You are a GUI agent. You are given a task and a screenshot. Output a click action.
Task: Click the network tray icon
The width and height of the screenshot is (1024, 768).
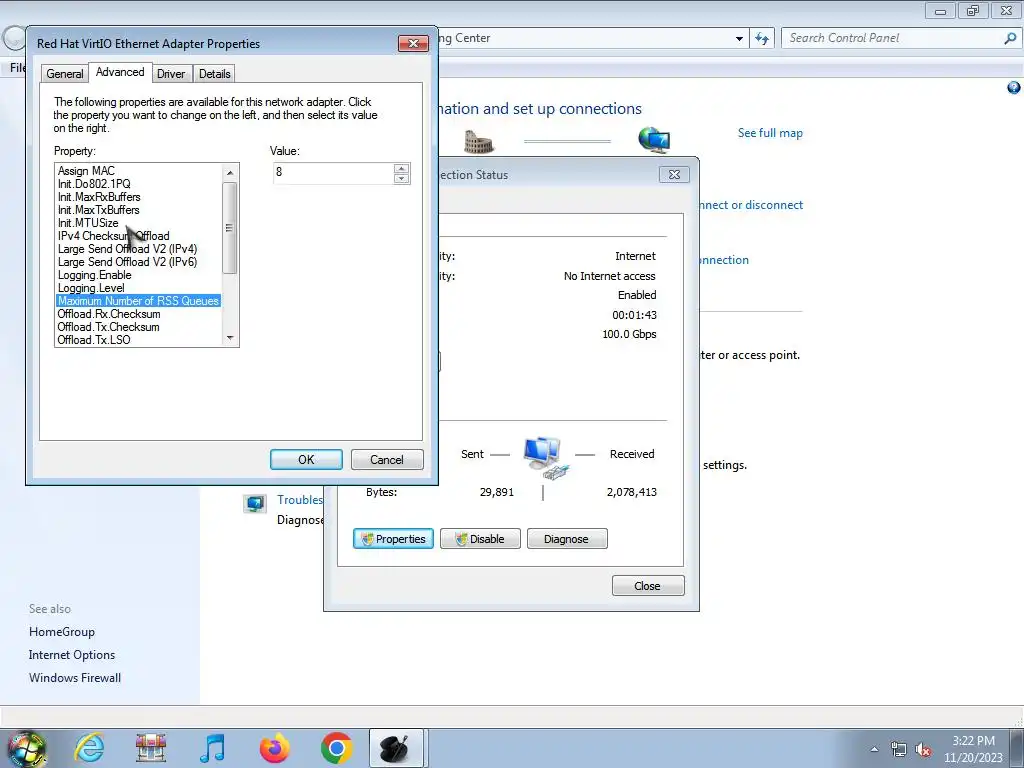(x=899, y=749)
